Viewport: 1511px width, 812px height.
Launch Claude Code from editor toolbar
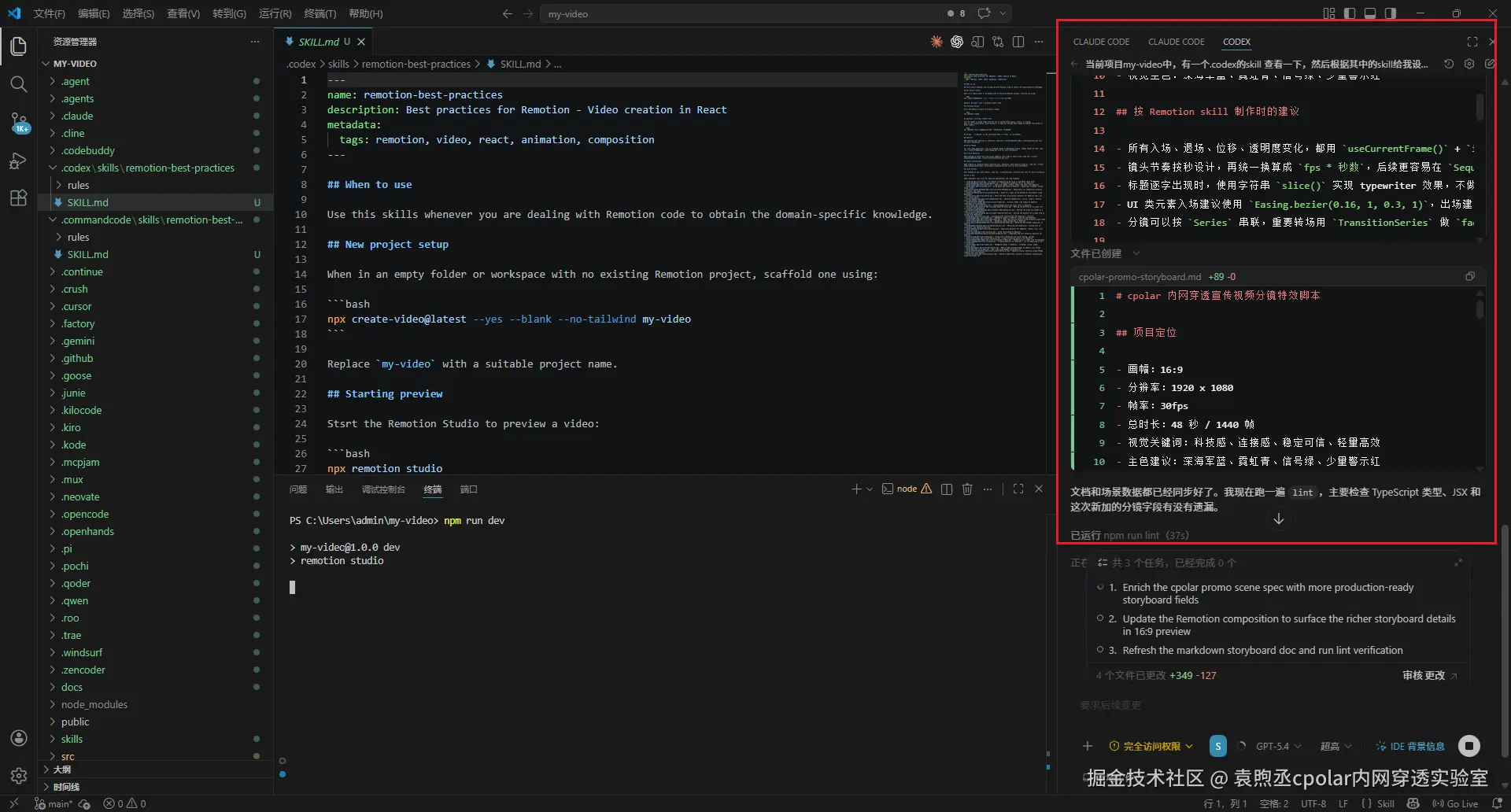tap(937, 42)
